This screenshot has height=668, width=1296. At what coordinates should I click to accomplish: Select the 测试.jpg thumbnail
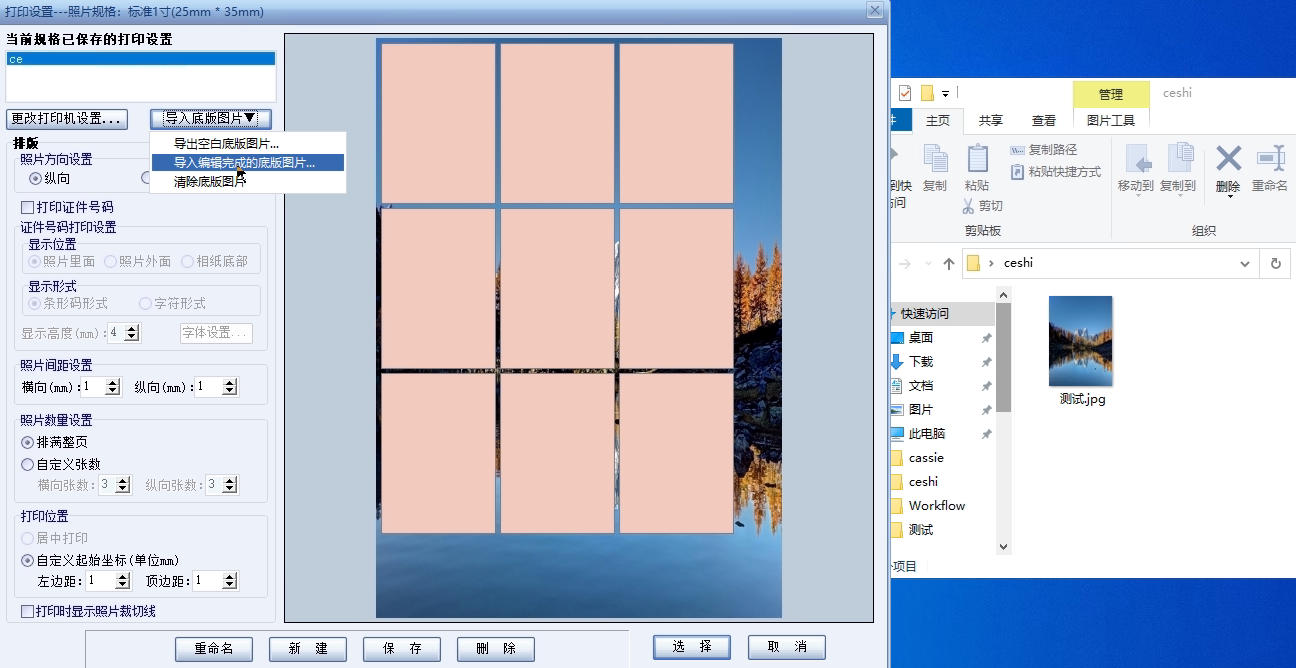1080,341
